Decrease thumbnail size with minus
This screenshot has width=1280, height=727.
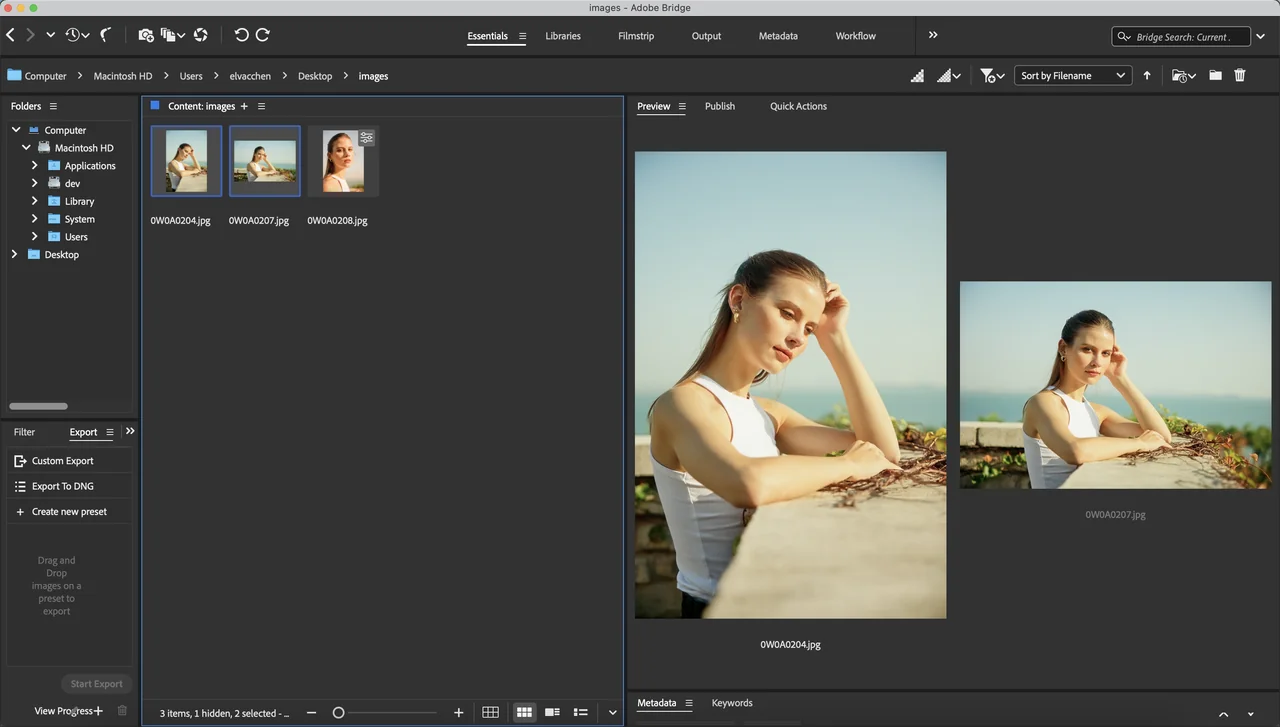pyautogui.click(x=312, y=713)
